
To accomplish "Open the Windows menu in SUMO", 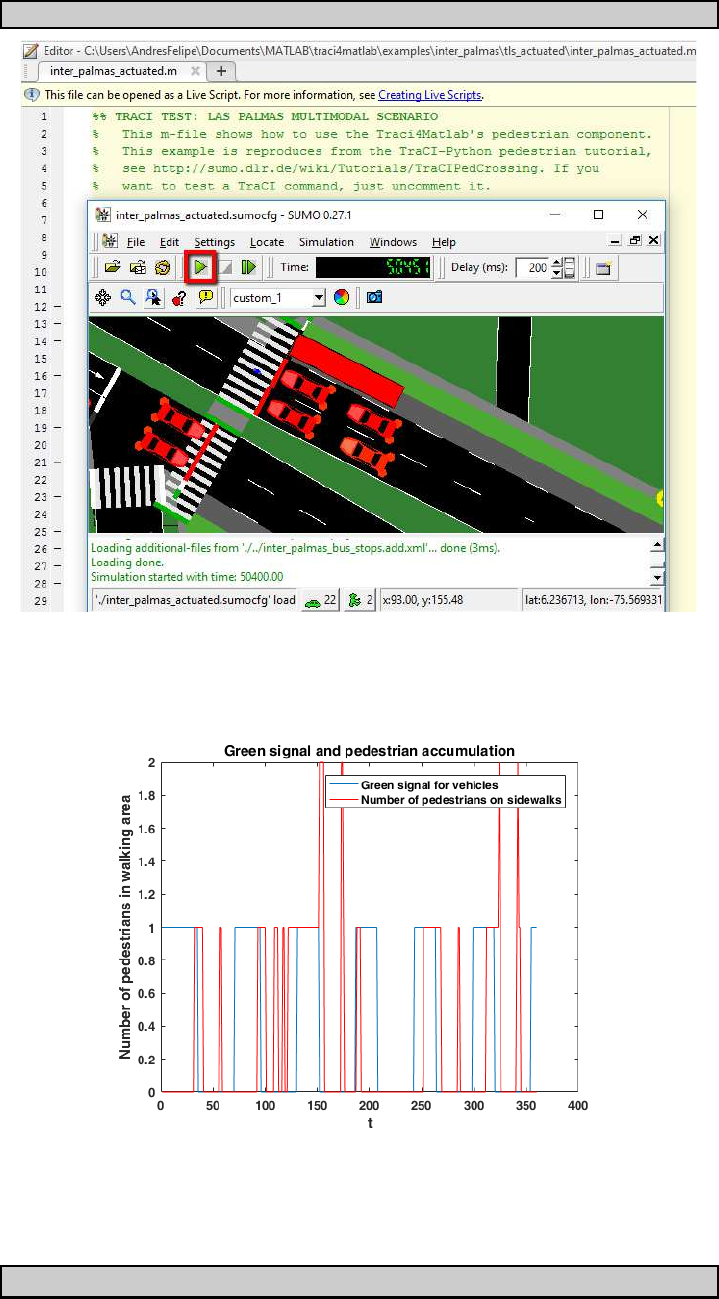I will (393, 242).
